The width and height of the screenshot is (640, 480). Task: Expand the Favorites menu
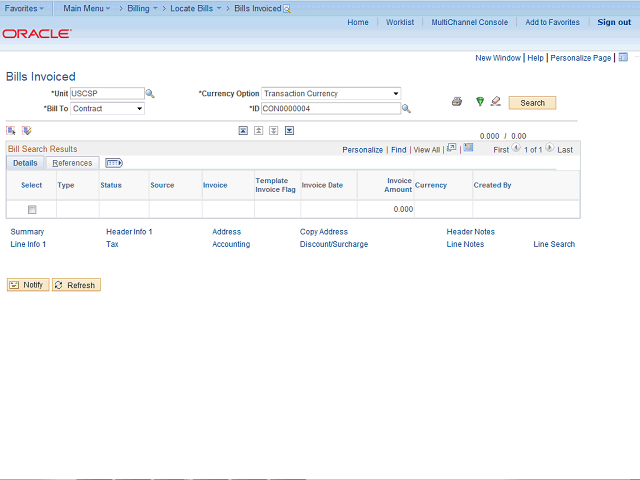24,8
